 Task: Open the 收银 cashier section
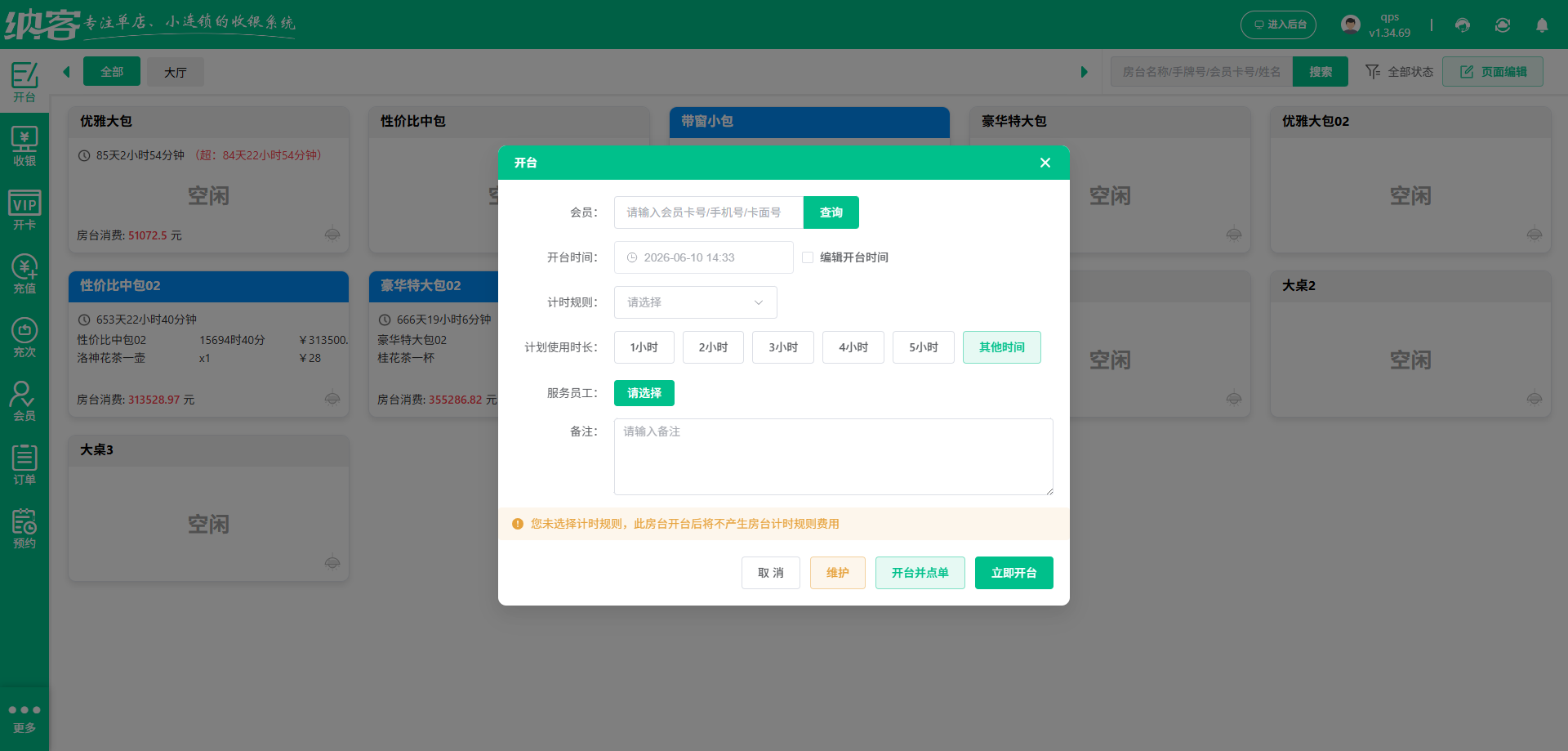[24, 146]
